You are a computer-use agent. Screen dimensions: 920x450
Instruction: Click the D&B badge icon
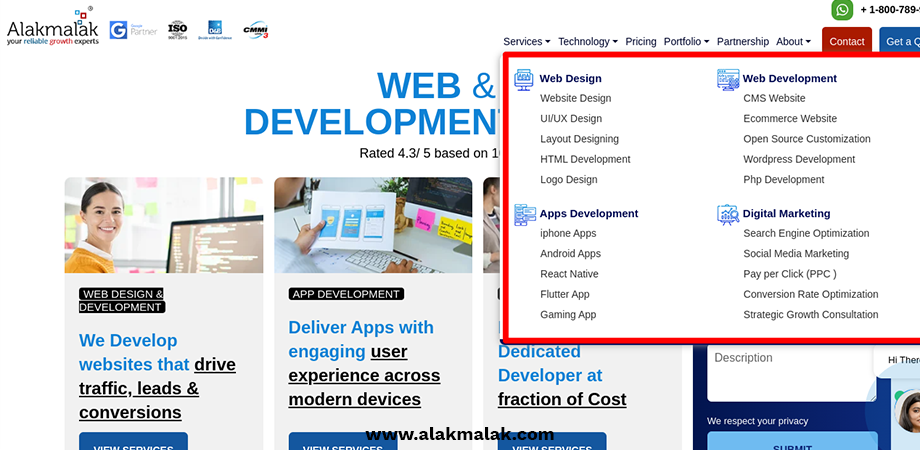coord(215,30)
